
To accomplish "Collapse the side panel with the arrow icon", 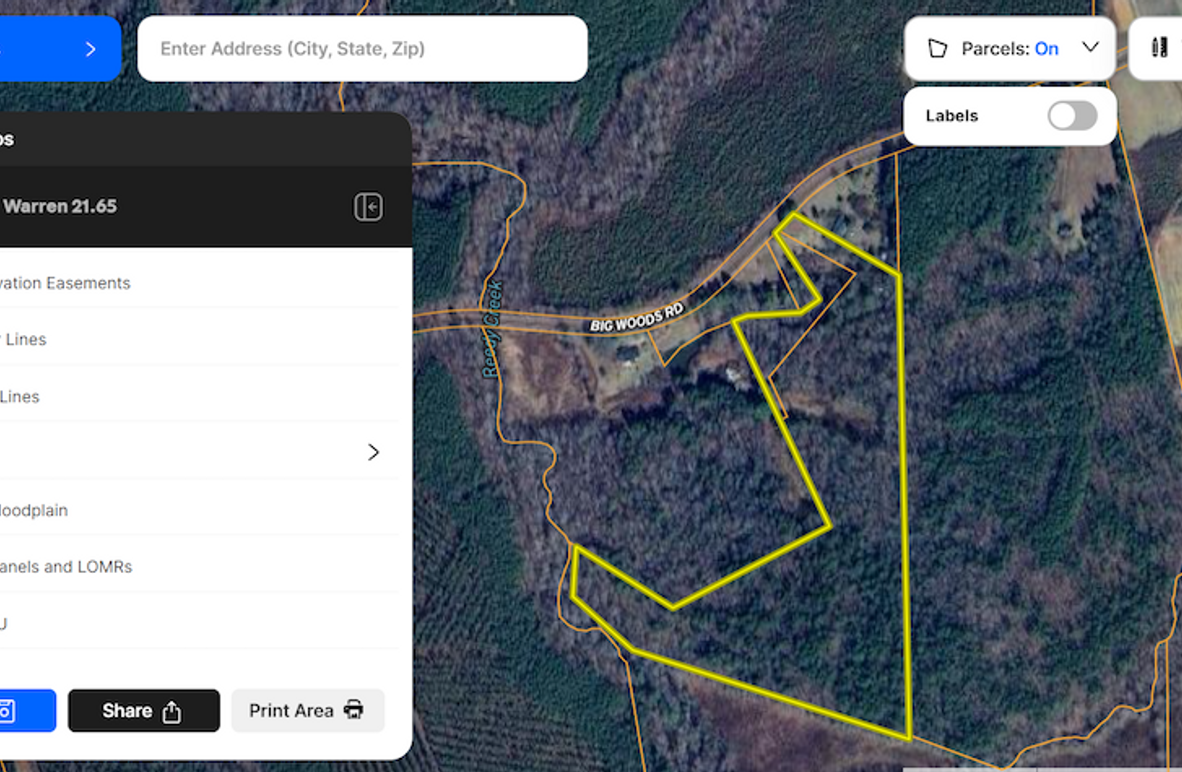I will coord(368,207).
